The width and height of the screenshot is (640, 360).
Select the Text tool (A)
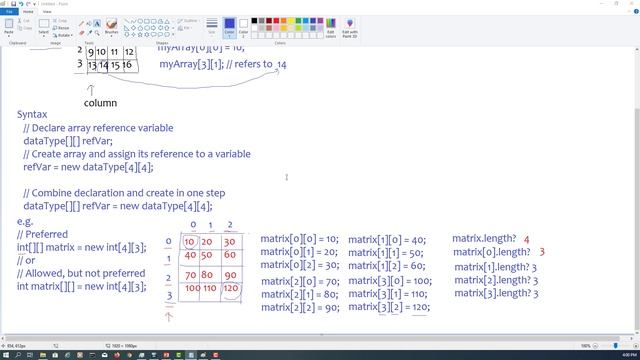point(97,23)
